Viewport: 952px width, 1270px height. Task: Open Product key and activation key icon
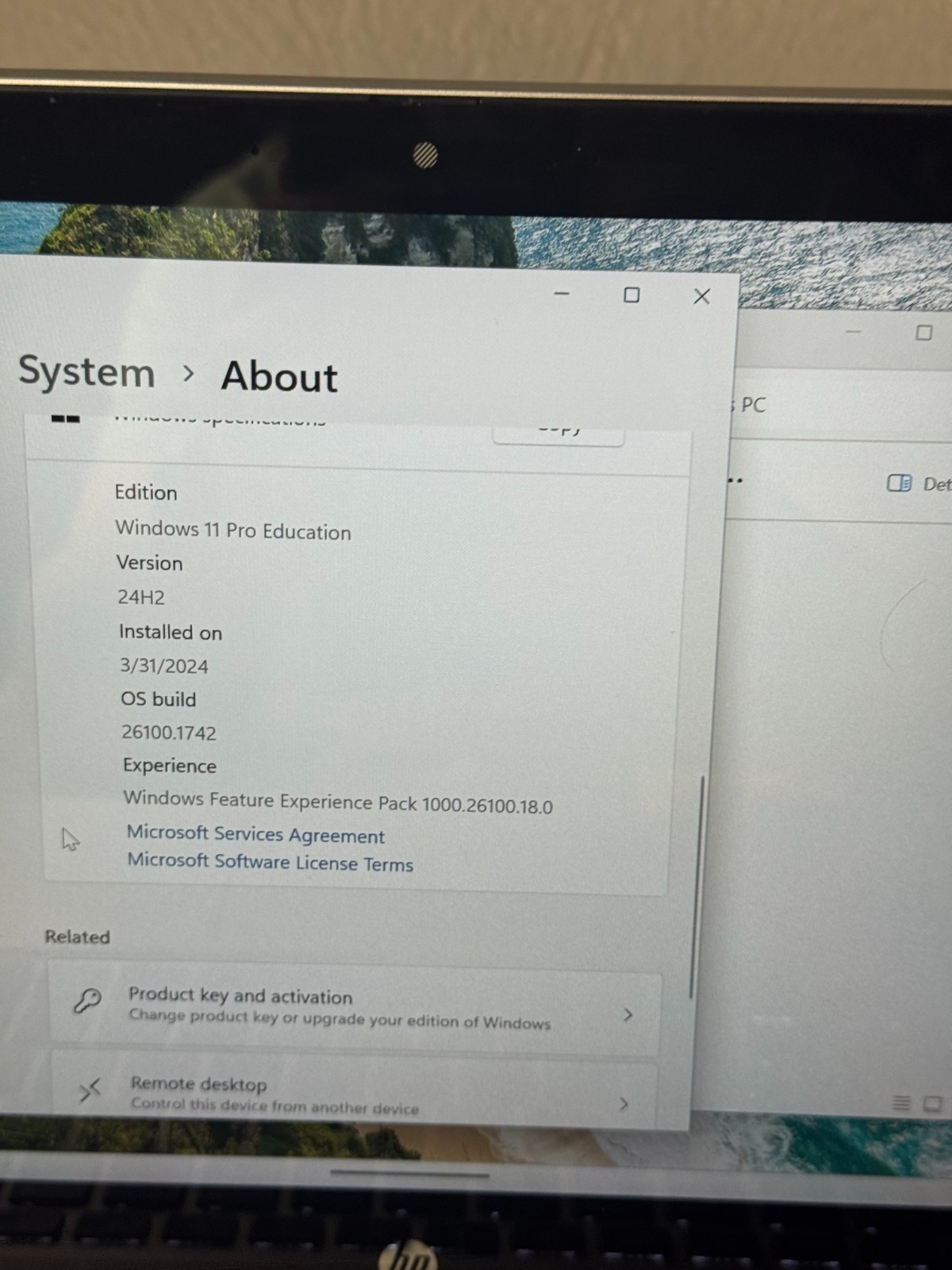87,1001
